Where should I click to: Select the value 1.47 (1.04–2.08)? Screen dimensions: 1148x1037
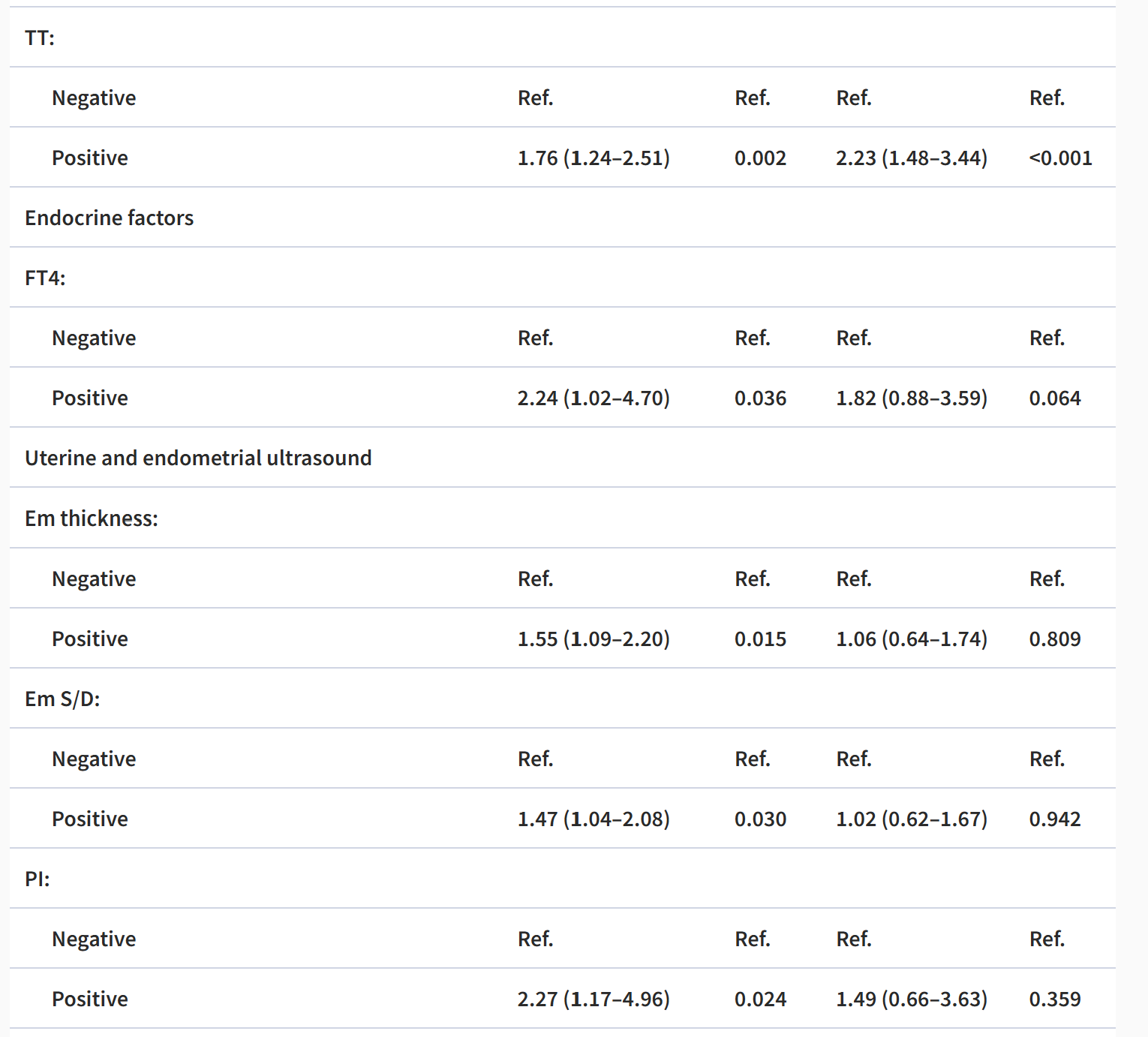pyautogui.click(x=593, y=819)
